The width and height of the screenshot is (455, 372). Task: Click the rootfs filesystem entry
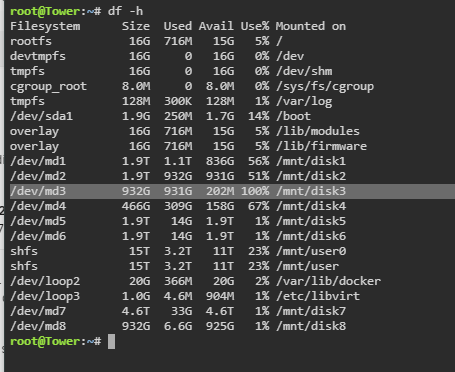pos(31,41)
